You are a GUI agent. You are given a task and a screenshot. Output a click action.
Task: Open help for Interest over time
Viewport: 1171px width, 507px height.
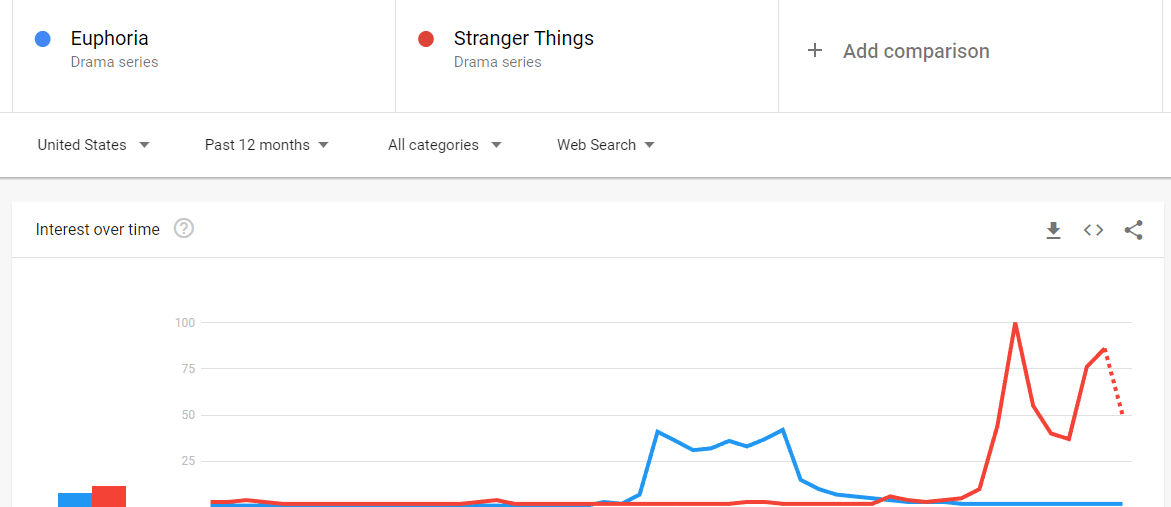point(184,228)
